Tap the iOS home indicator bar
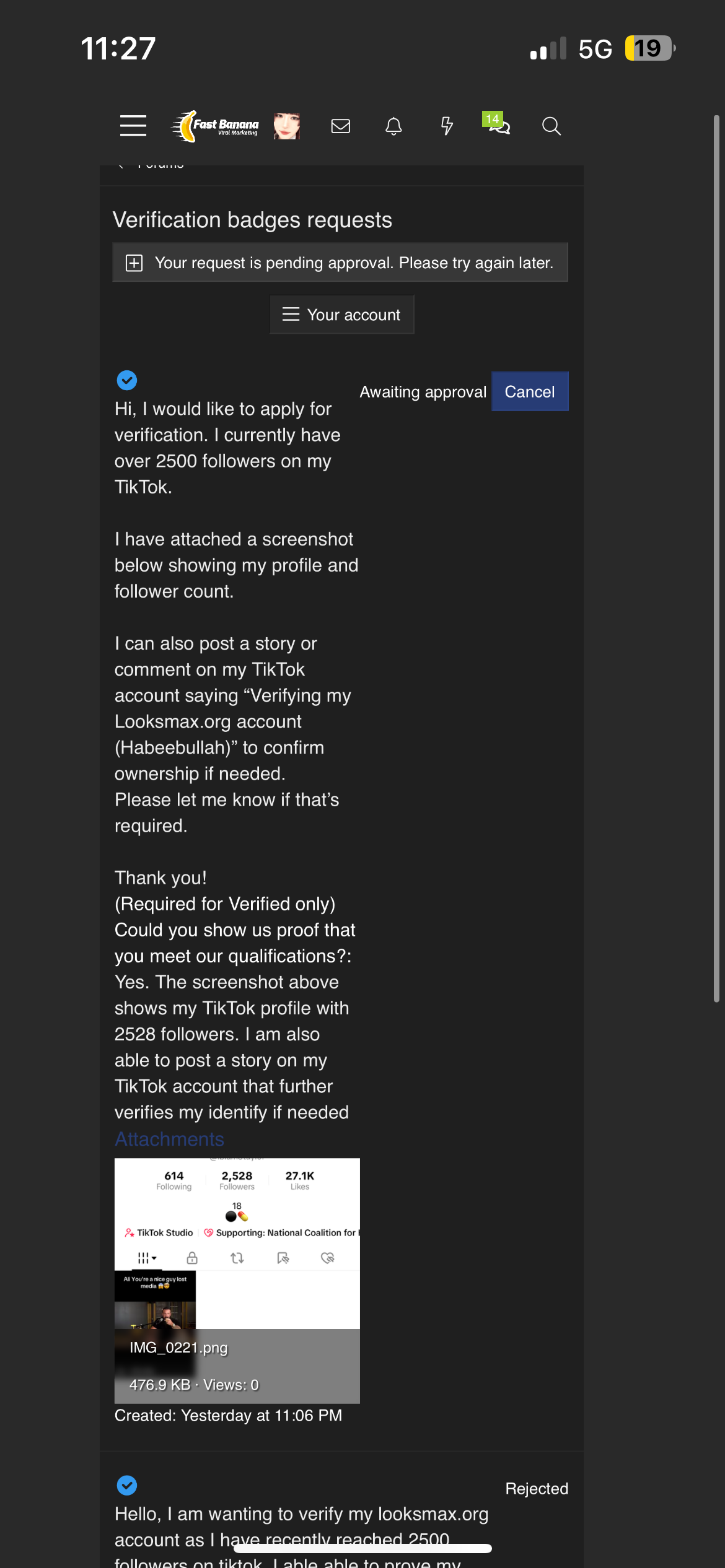Image resolution: width=725 pixels, height=1568 pixels. (x=362, y=1548)
